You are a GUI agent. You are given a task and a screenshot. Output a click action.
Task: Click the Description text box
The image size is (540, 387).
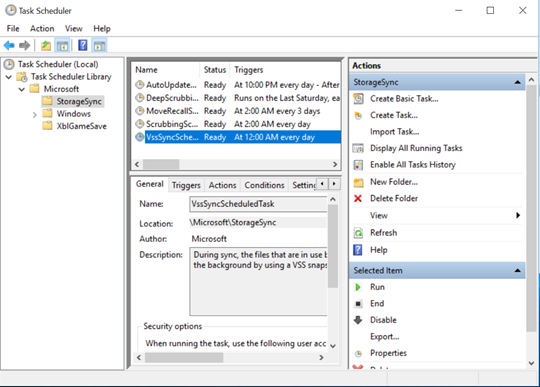258,281
